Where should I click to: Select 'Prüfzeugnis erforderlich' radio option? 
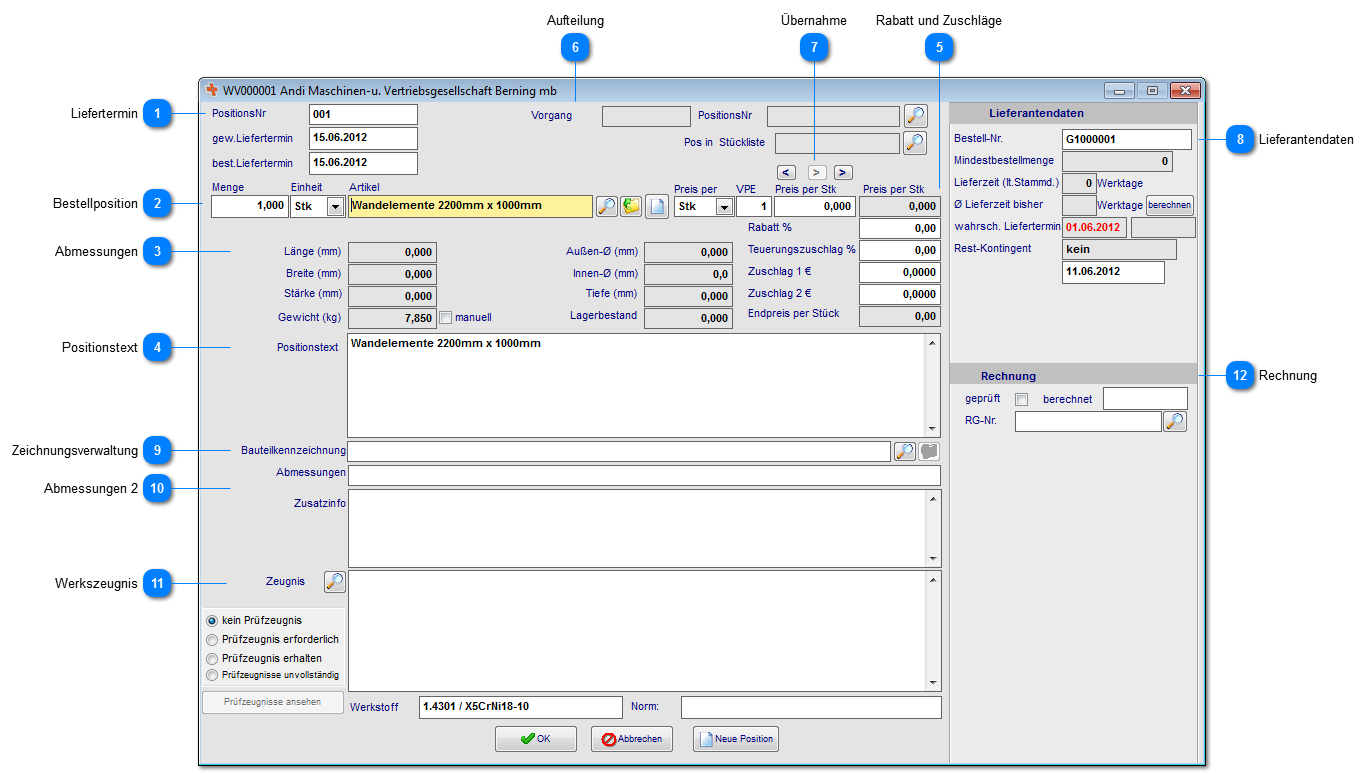click(x=212, y=640)
